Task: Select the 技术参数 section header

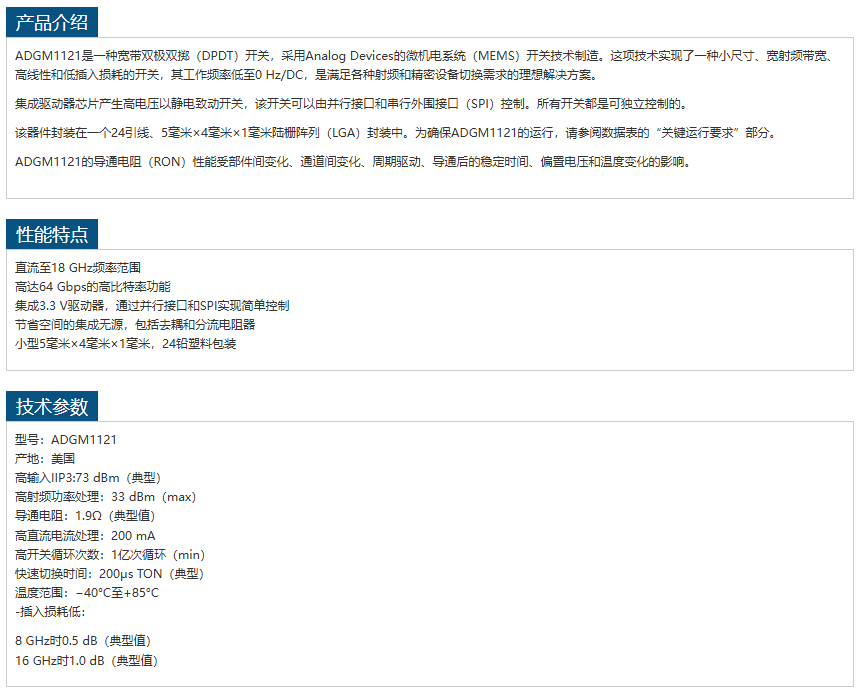Action: point(52,406)
